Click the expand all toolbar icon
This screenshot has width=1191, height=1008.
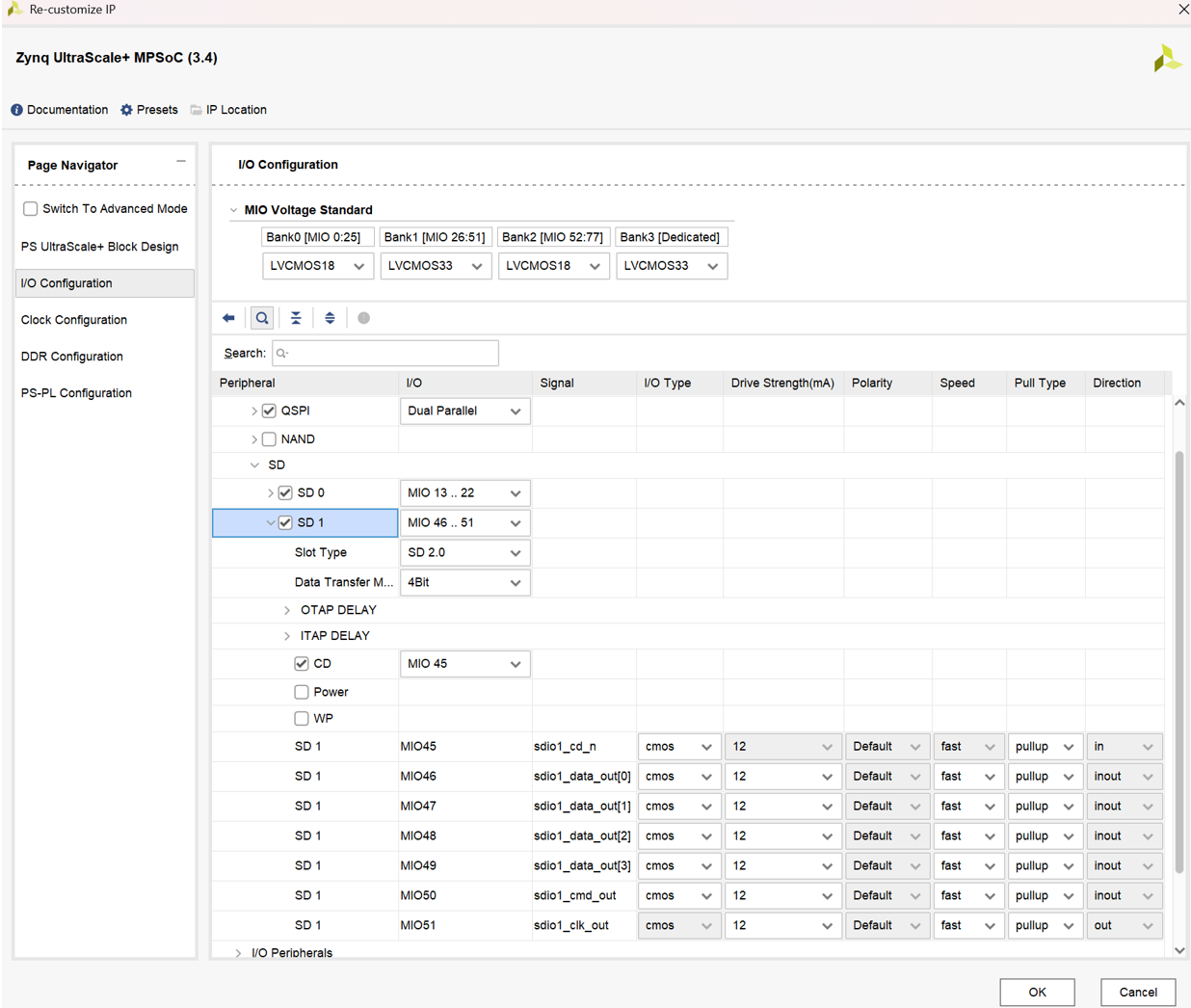[x=330, y=318]
